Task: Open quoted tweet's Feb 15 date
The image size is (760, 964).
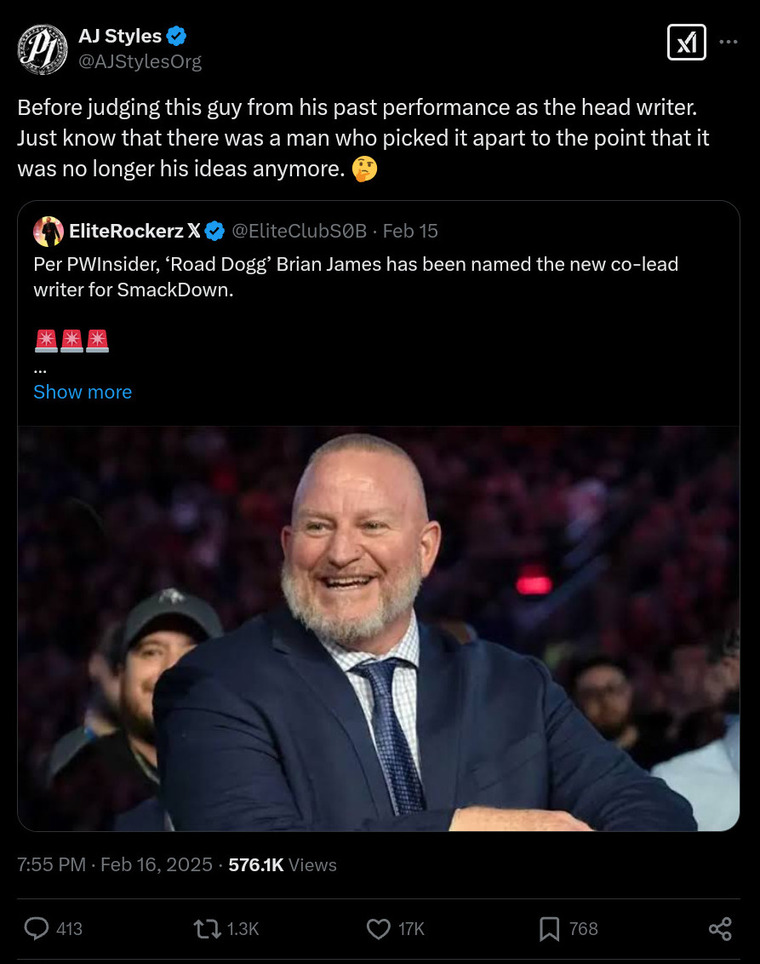Action: click(410, 231)
